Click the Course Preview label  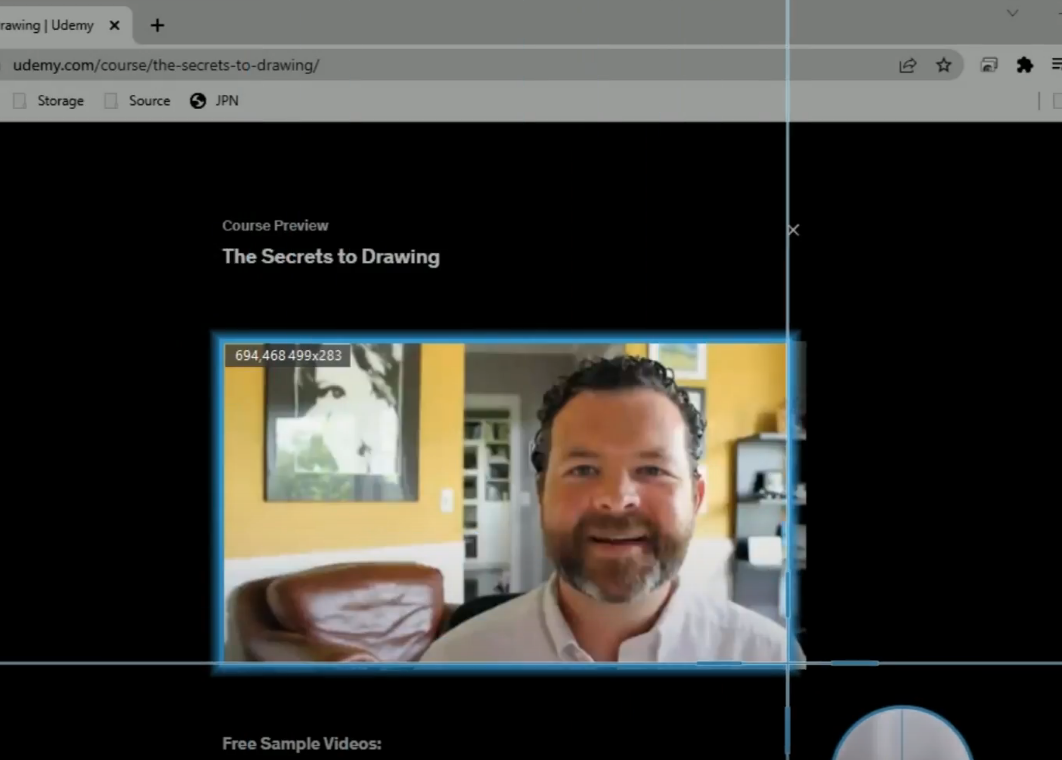pos(275,225)
